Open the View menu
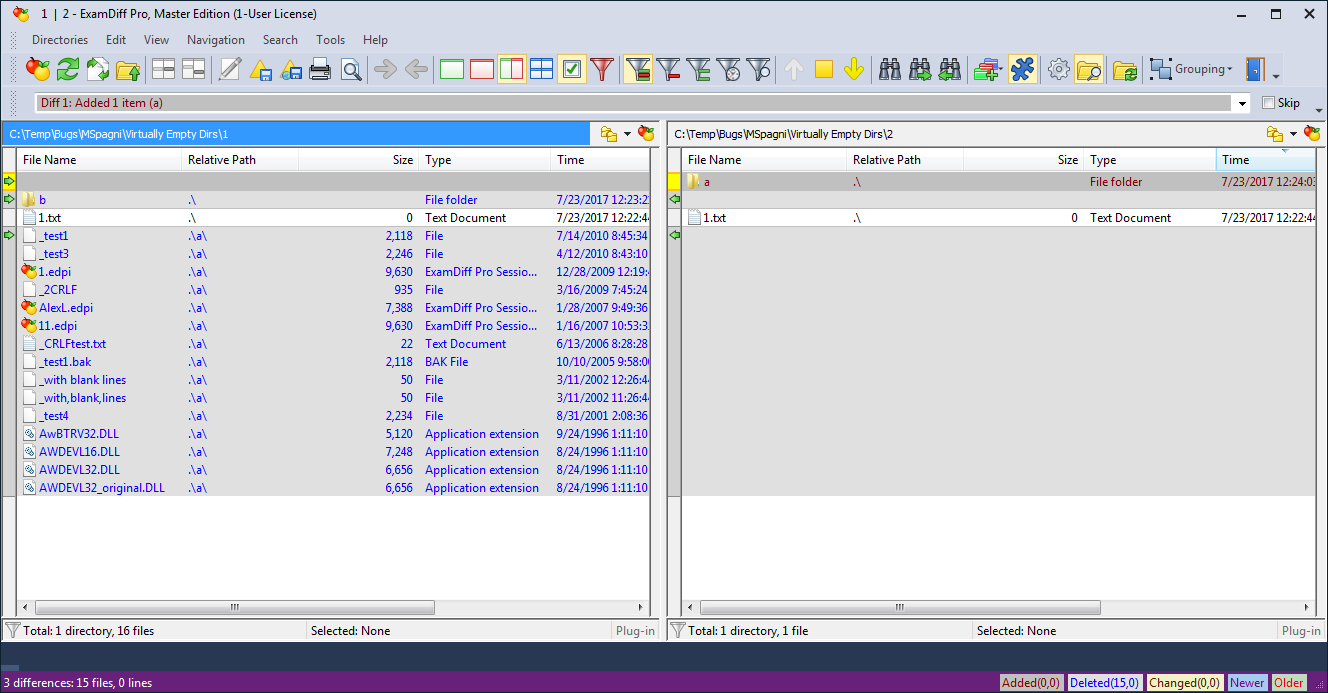Image resolution: width=1328 pixels, height=693 pixels. point(156,40)
